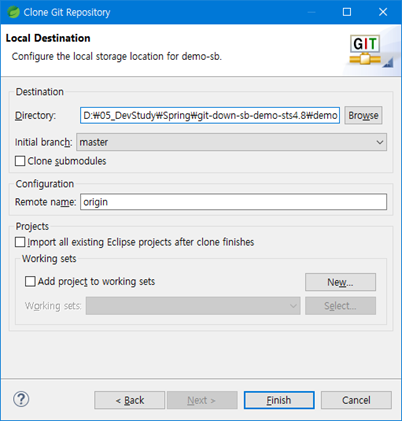Browse for the destination directory

[x=363, y=116]
